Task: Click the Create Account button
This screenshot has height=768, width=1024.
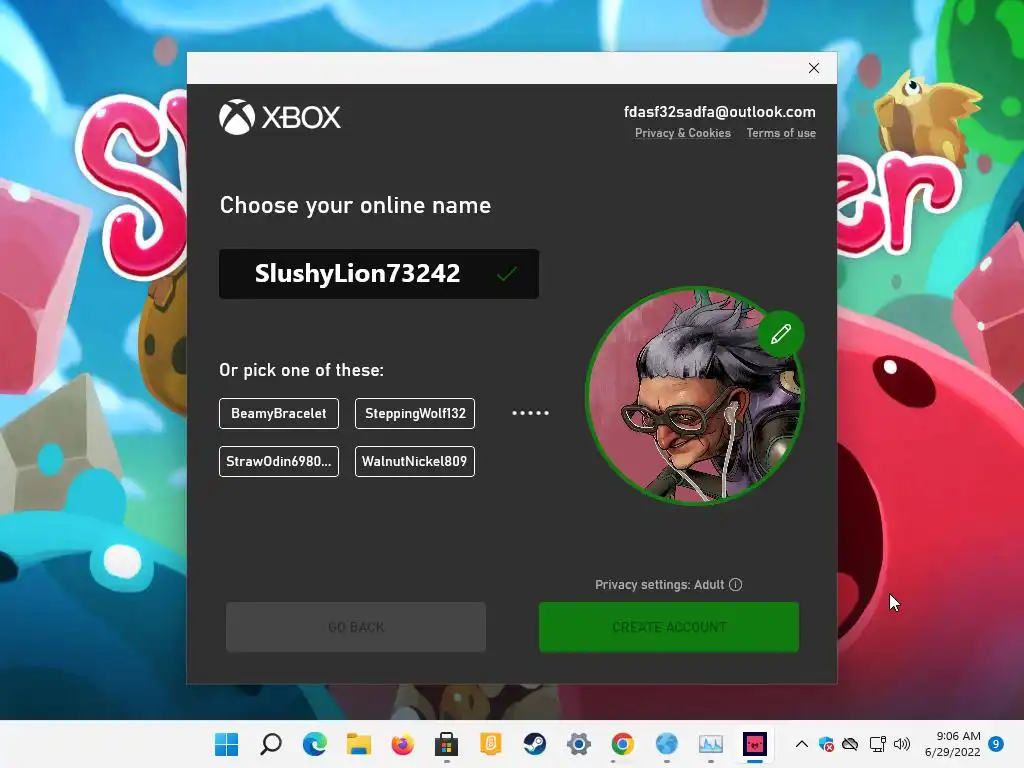Action: [669, 627]
